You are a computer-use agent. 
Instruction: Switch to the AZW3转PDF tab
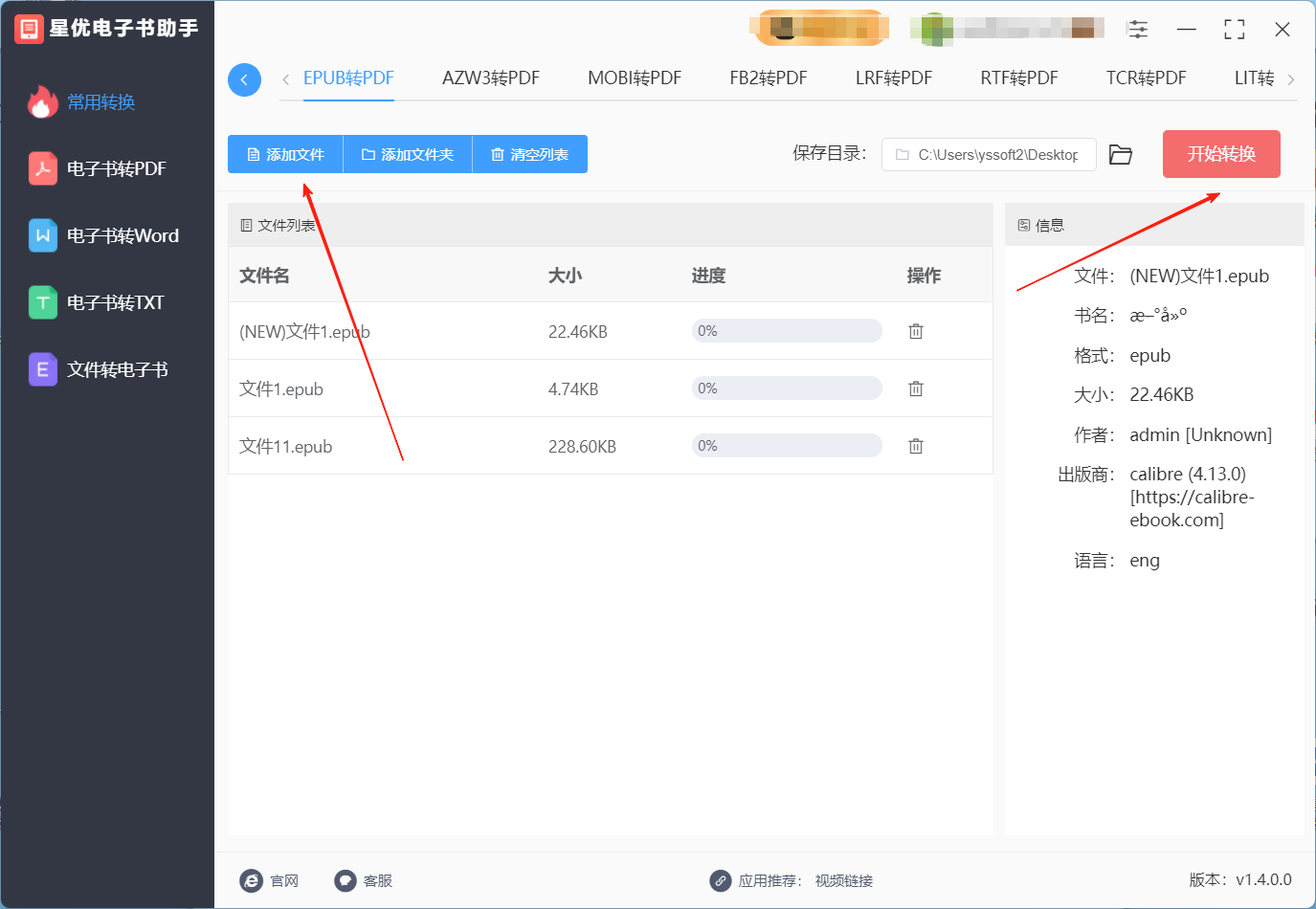tap(491, 78)
